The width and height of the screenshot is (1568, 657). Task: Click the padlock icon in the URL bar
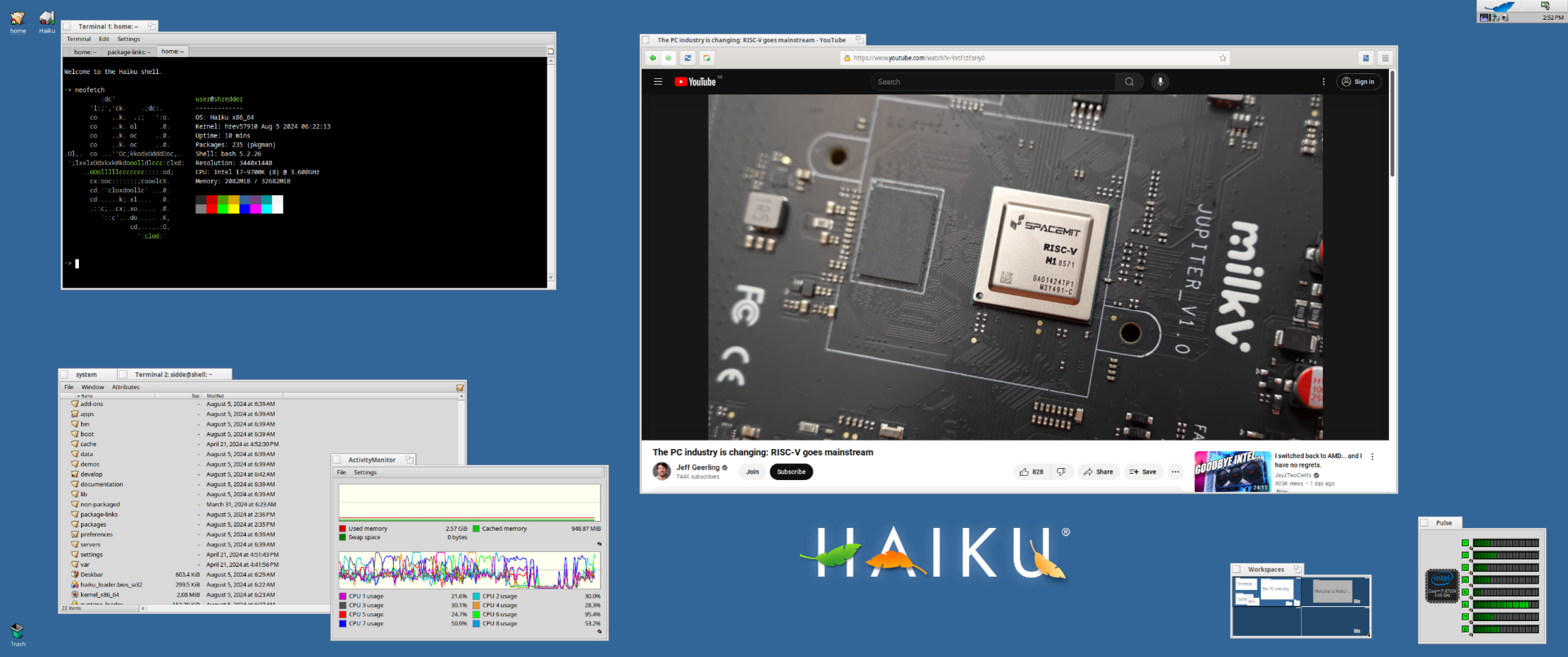point(847,58)
